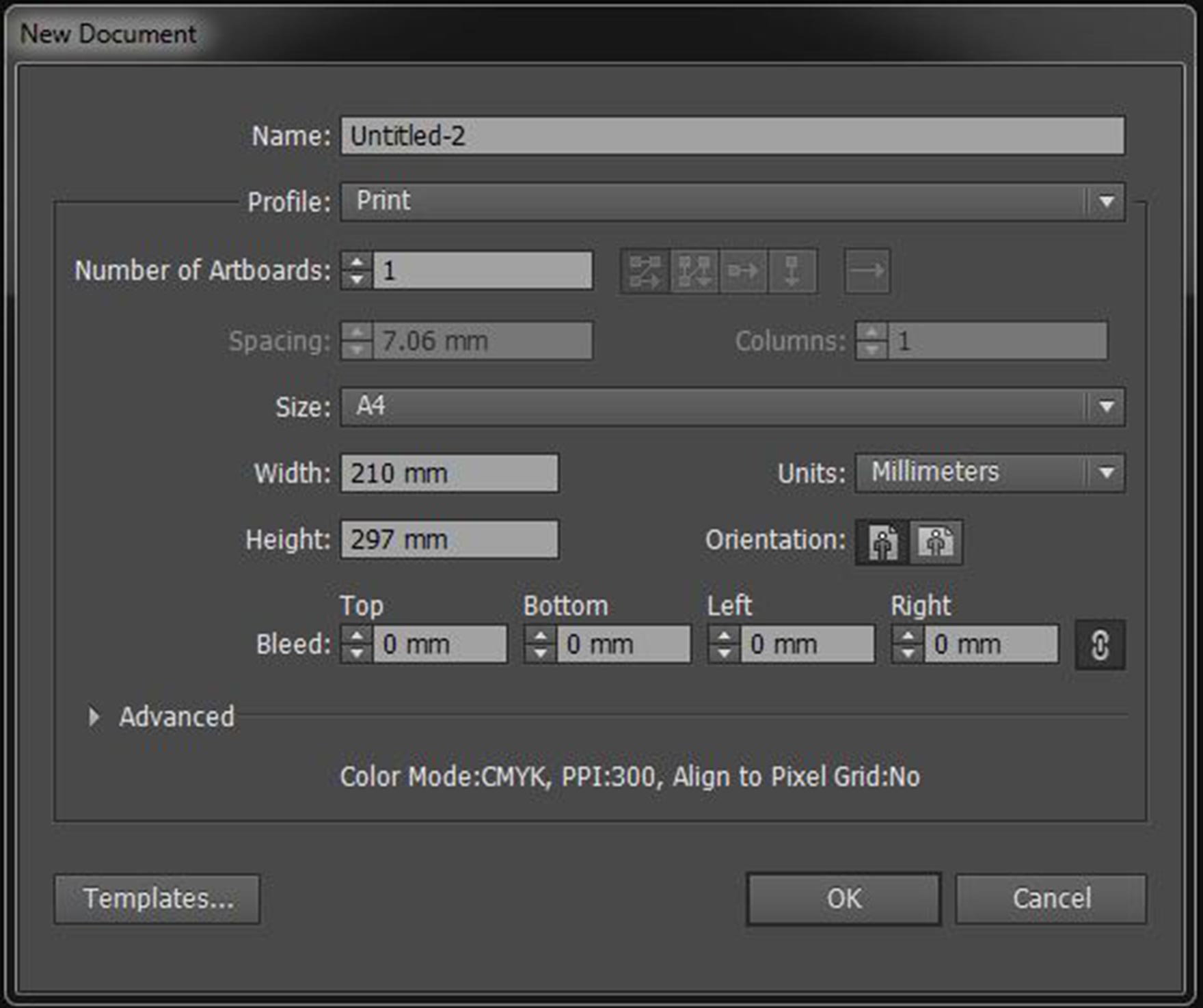Select Arrange by Column artboard icon

[792, 271]
